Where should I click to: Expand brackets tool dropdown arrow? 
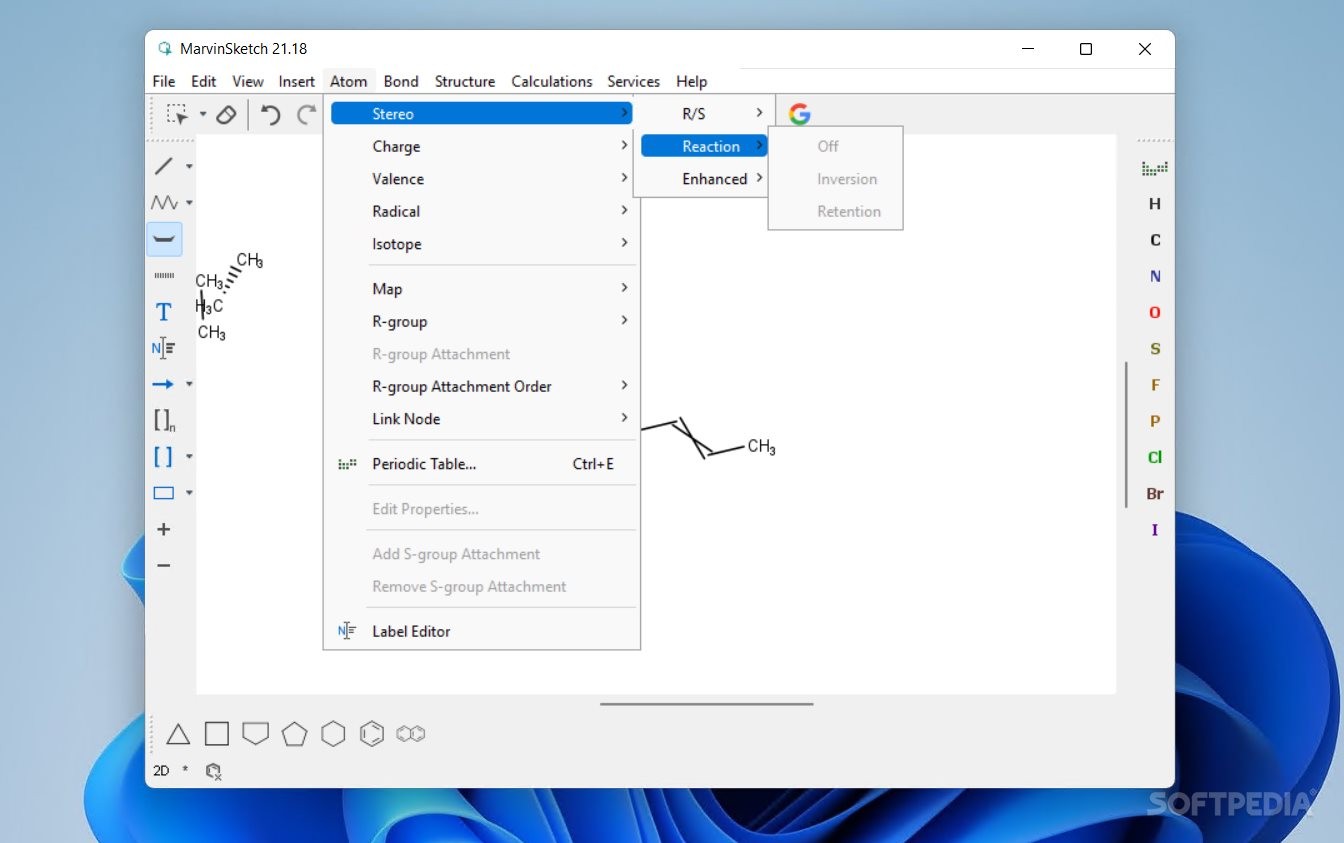[189, 457]
